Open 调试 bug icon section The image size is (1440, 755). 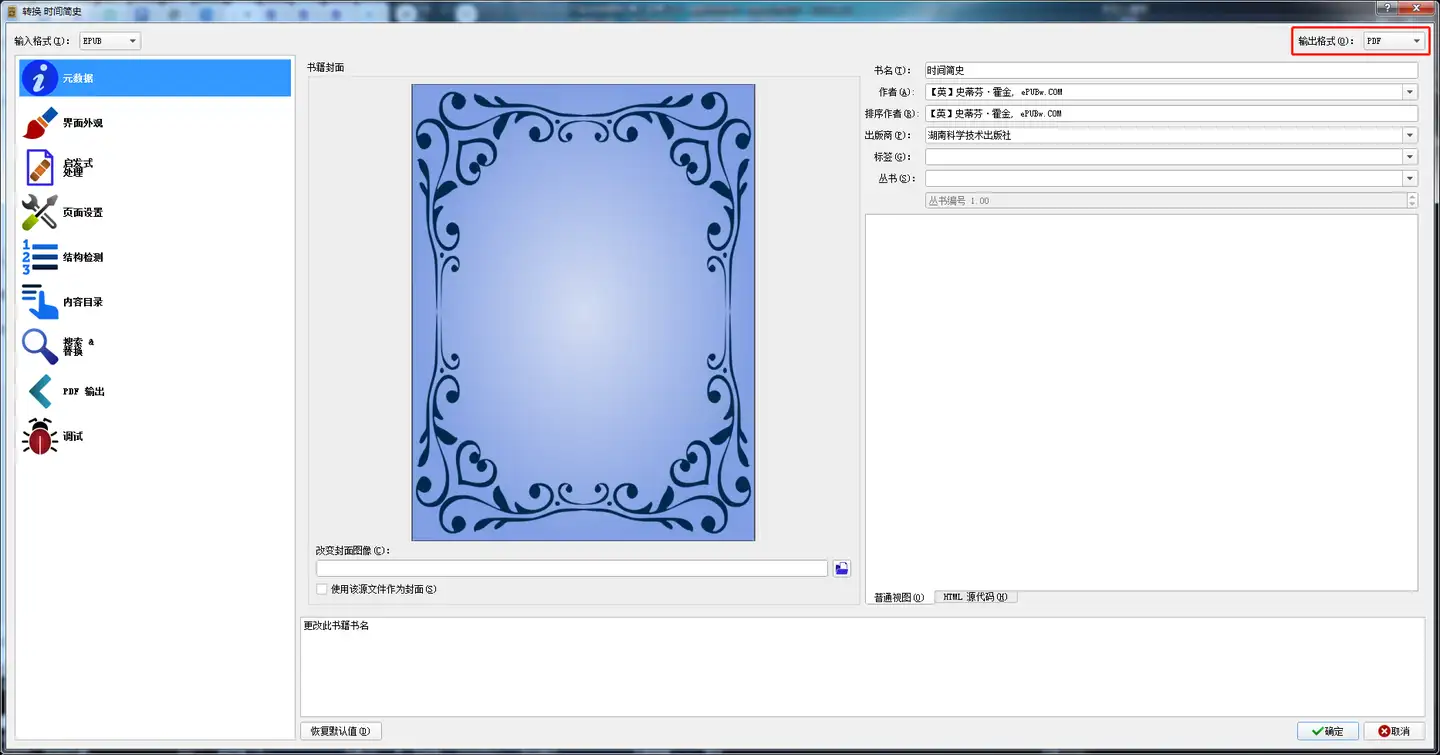40,436
